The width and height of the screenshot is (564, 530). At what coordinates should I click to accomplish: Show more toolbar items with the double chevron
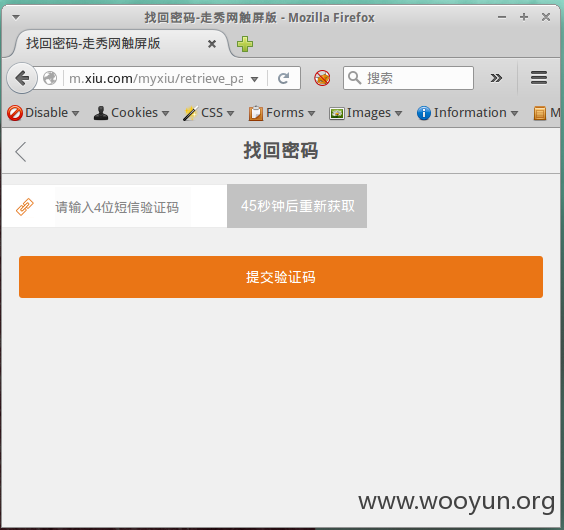pyautogui.click(x=496, y=78)
